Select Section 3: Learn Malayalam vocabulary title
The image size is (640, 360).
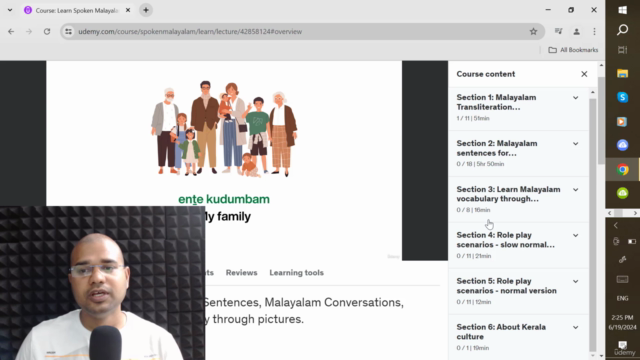(x=508, y=194)
